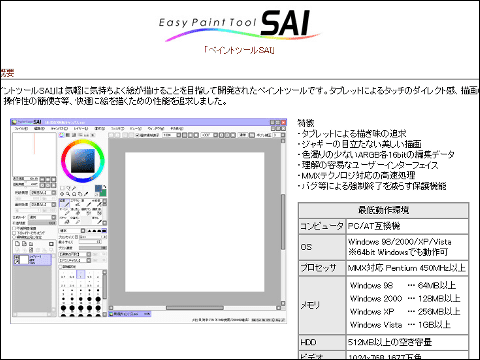Select the Eraser (消しゴム) tool

click(x=76, y=212)
